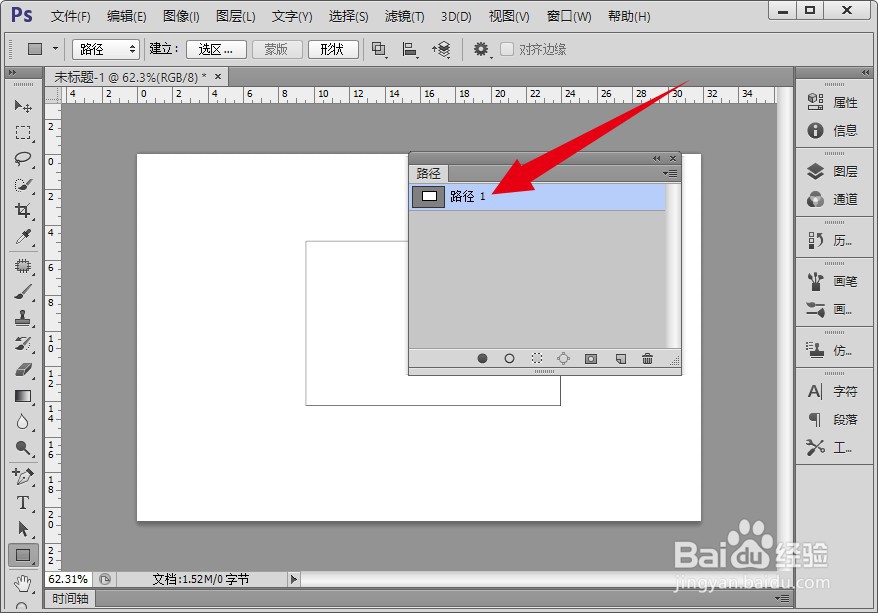Open geometry options gear icon
This screenshot has width=878, height=613.
481,49
